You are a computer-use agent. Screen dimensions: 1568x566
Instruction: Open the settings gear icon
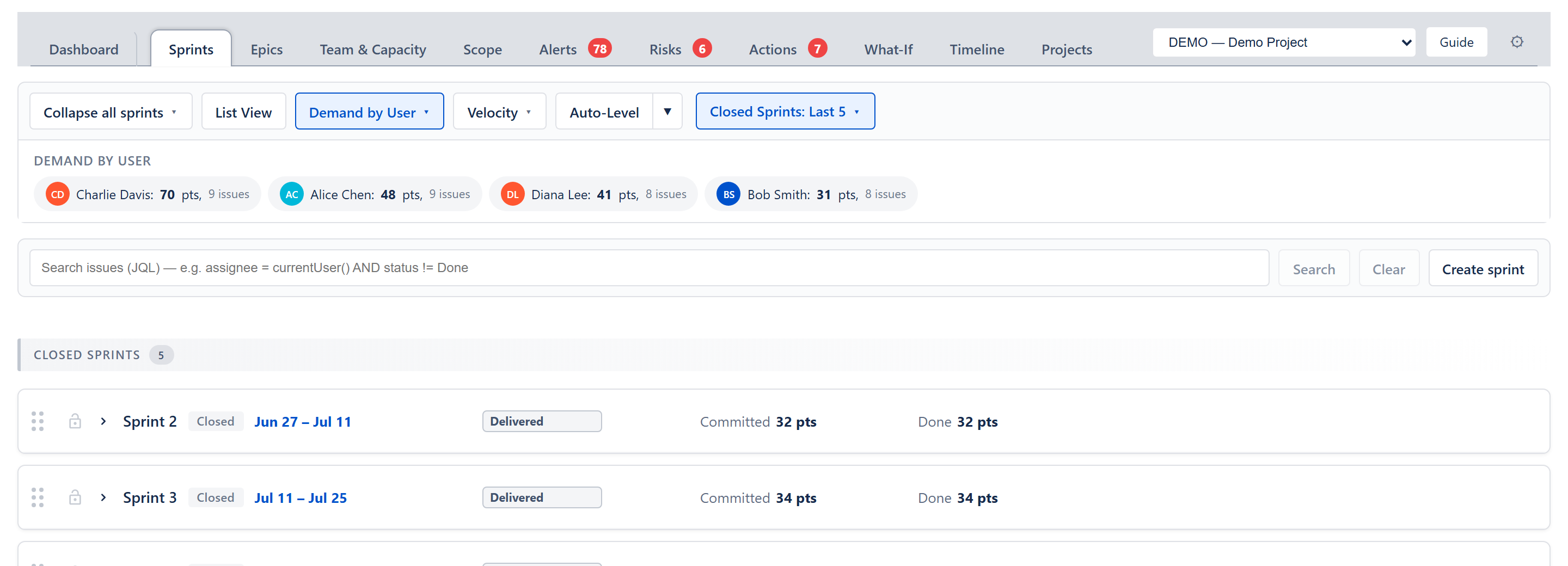tap(1516, 42)
